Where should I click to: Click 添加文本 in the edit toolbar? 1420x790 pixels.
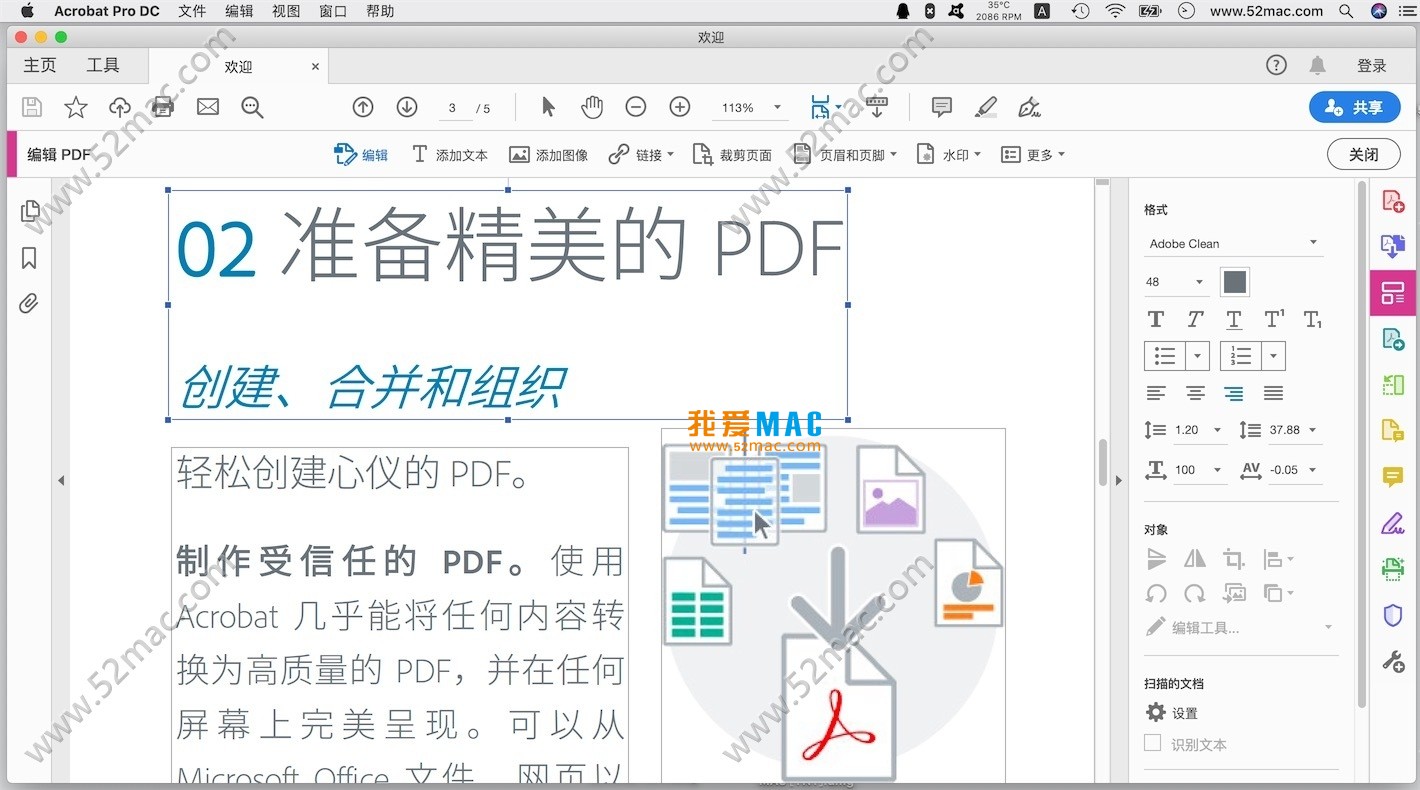(450, 155)
